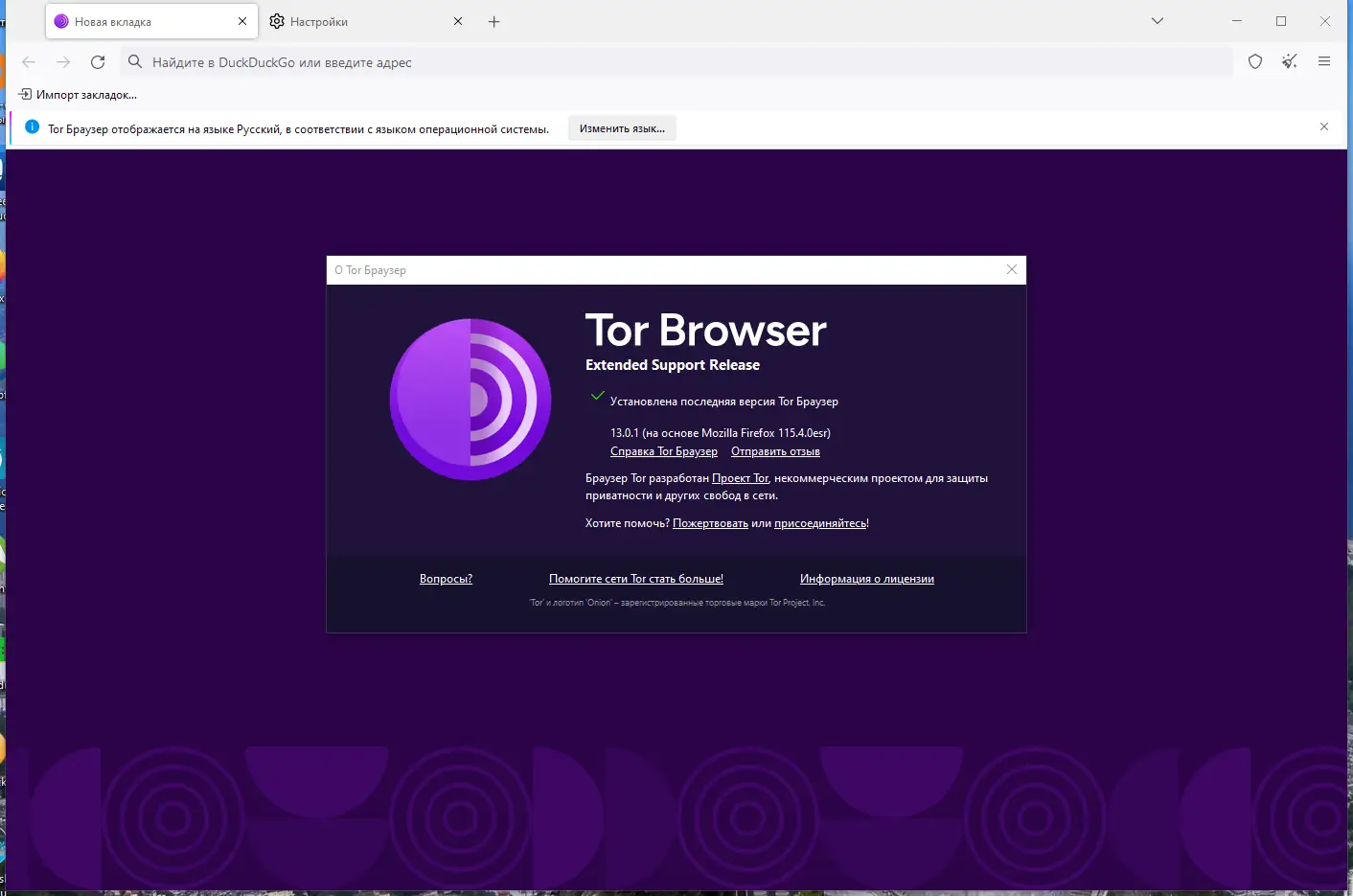
Task: Click the Tor Browser heading text
Action: [706, 331]
